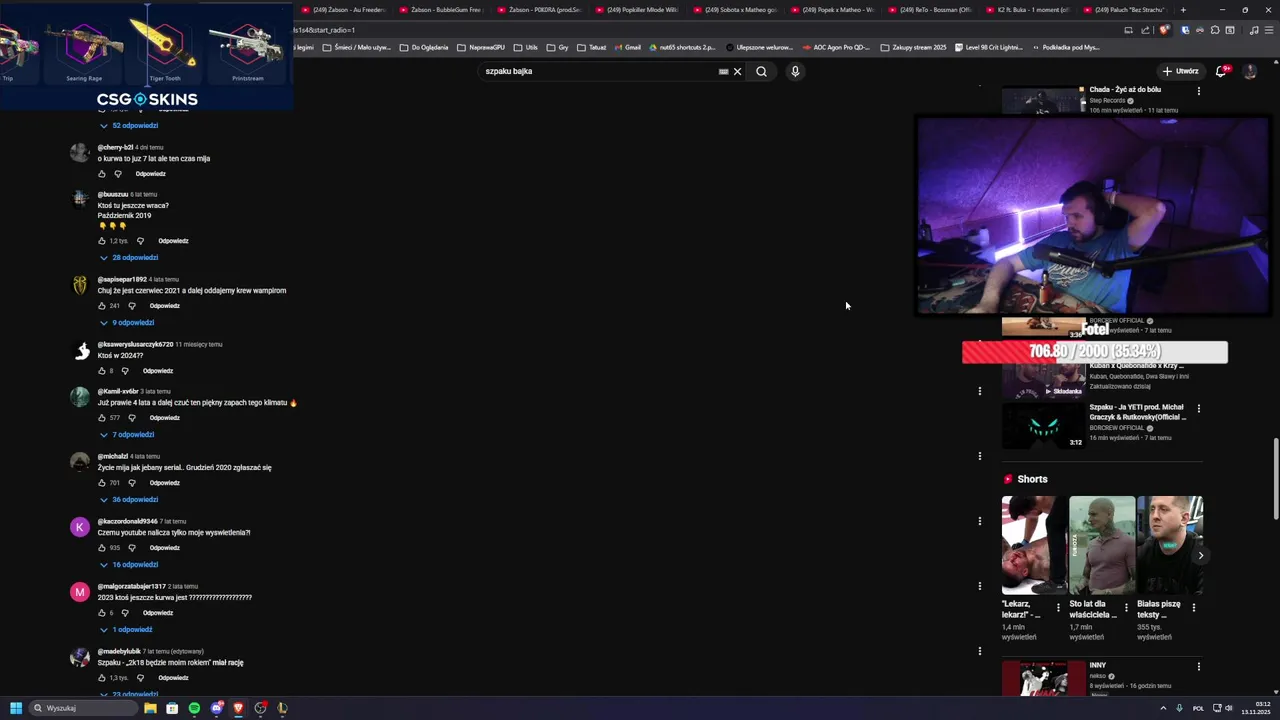1280x720 pixels.
Task: Open the Gmail bookmark
Action: pyautogui.click(x=627, y=47)
